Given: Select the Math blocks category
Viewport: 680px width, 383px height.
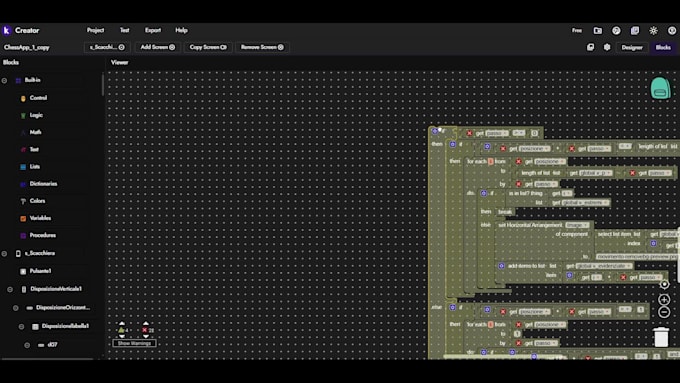Looking at the screenshot, I should (x=35, y=132).
